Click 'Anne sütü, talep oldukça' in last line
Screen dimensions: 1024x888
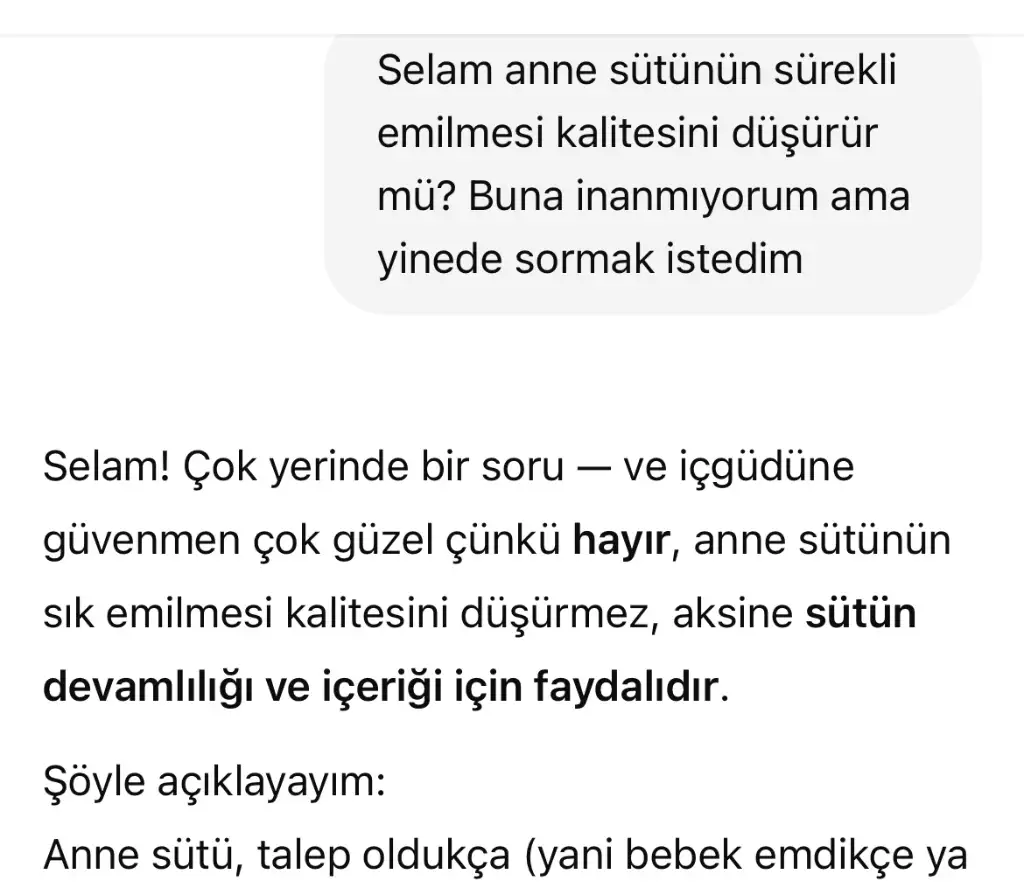277,855
